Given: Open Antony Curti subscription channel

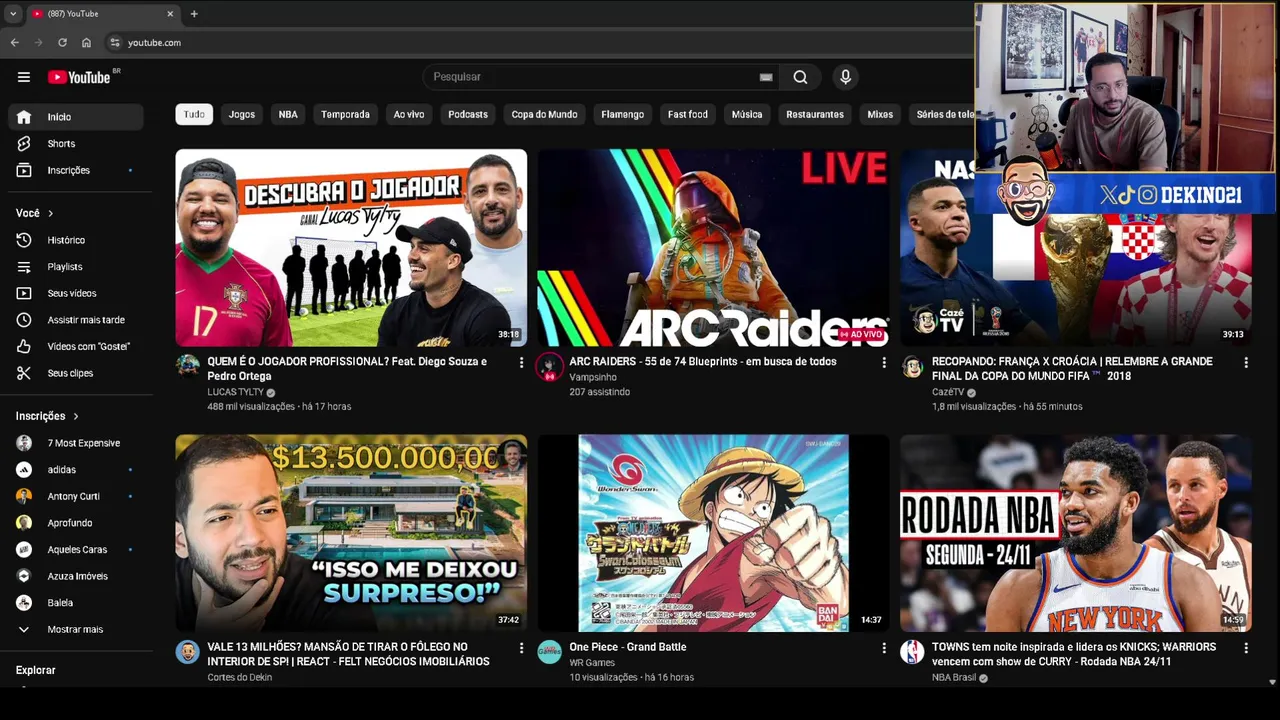Looking at the screenshot, I should [x=76, y=496].
